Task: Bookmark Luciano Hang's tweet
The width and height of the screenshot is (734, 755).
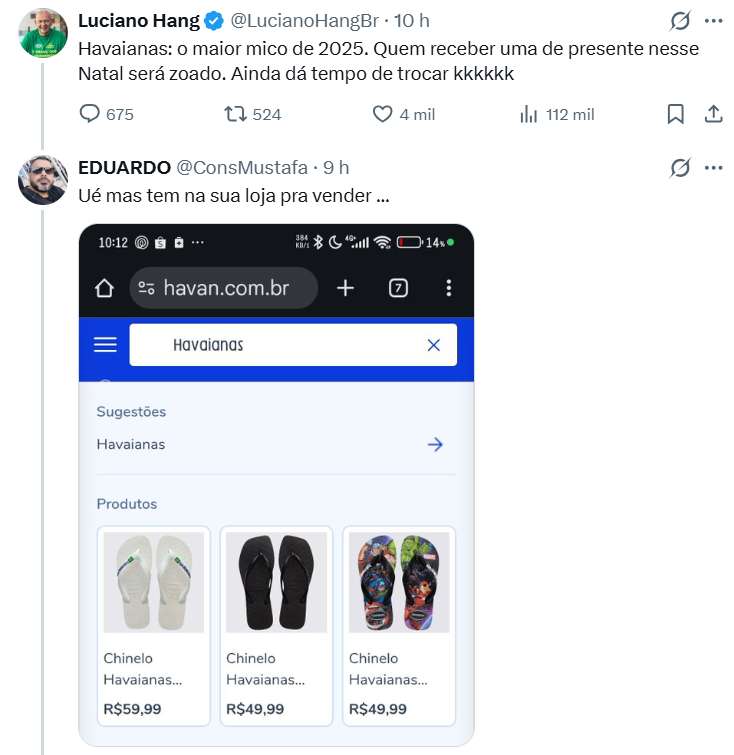Action: point(676,114)
